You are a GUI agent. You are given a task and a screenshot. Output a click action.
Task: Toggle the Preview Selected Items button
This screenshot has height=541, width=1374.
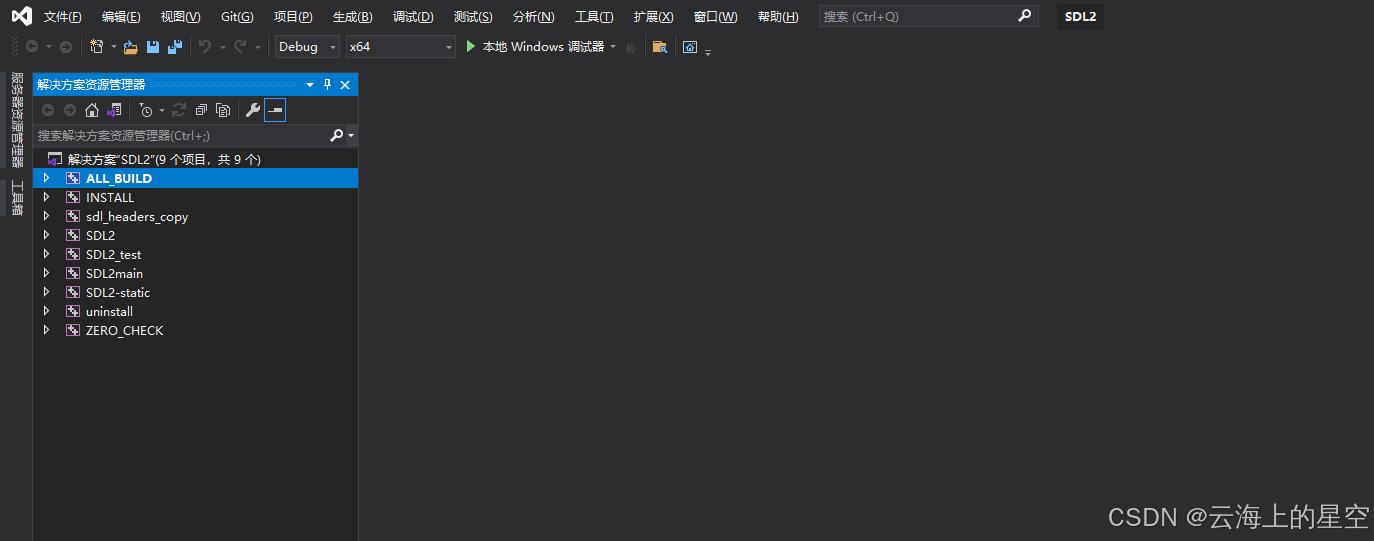coord(275,110)
